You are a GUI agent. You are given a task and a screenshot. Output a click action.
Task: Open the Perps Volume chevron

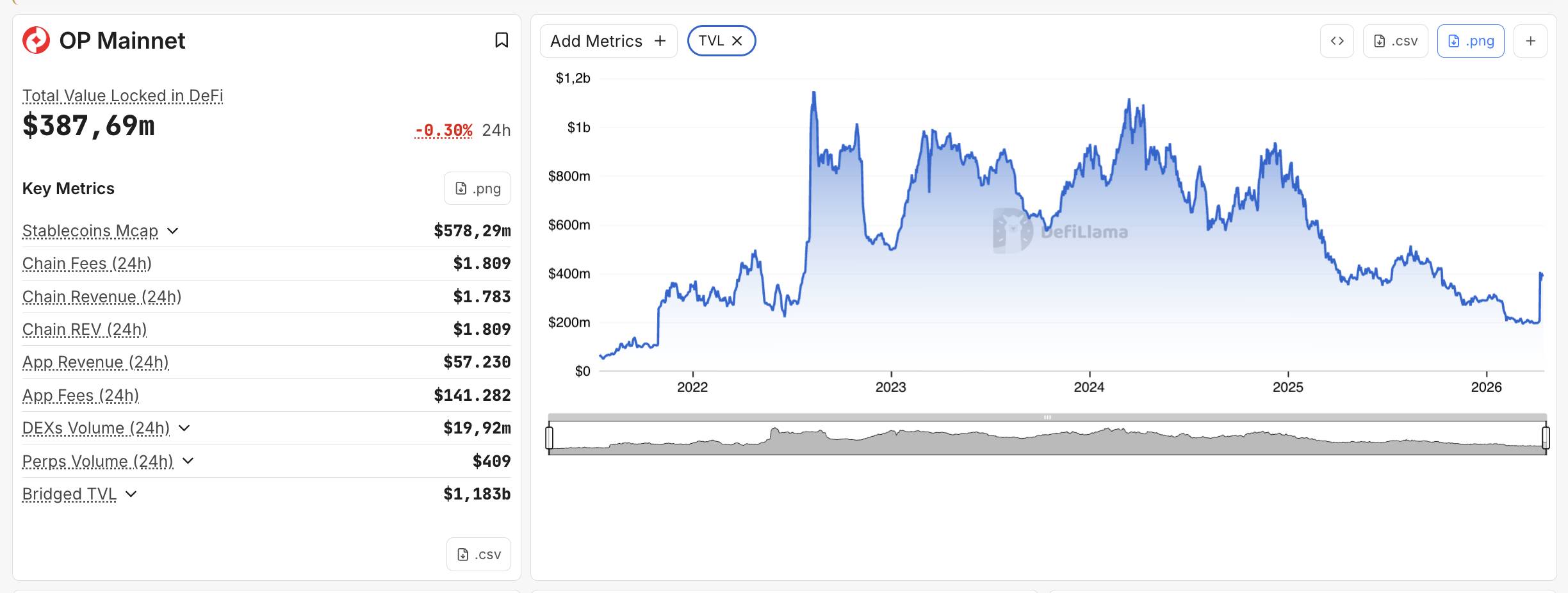click(188, 461)
